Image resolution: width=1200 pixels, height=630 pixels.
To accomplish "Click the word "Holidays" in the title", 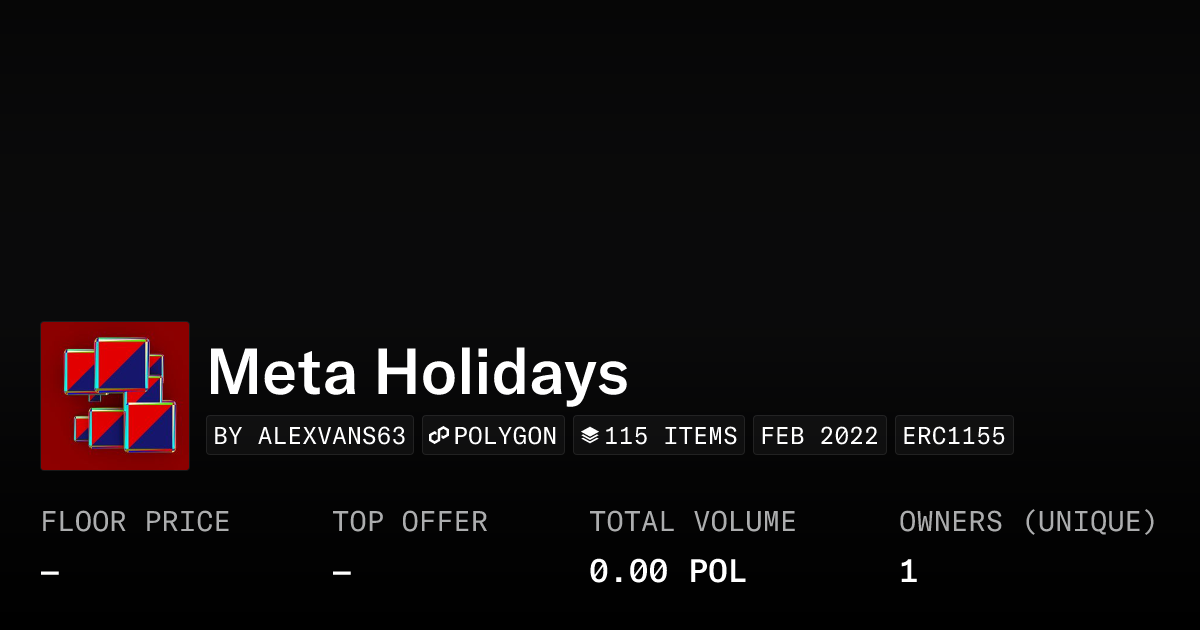I will pyautogui.click(x=502, y=372).
